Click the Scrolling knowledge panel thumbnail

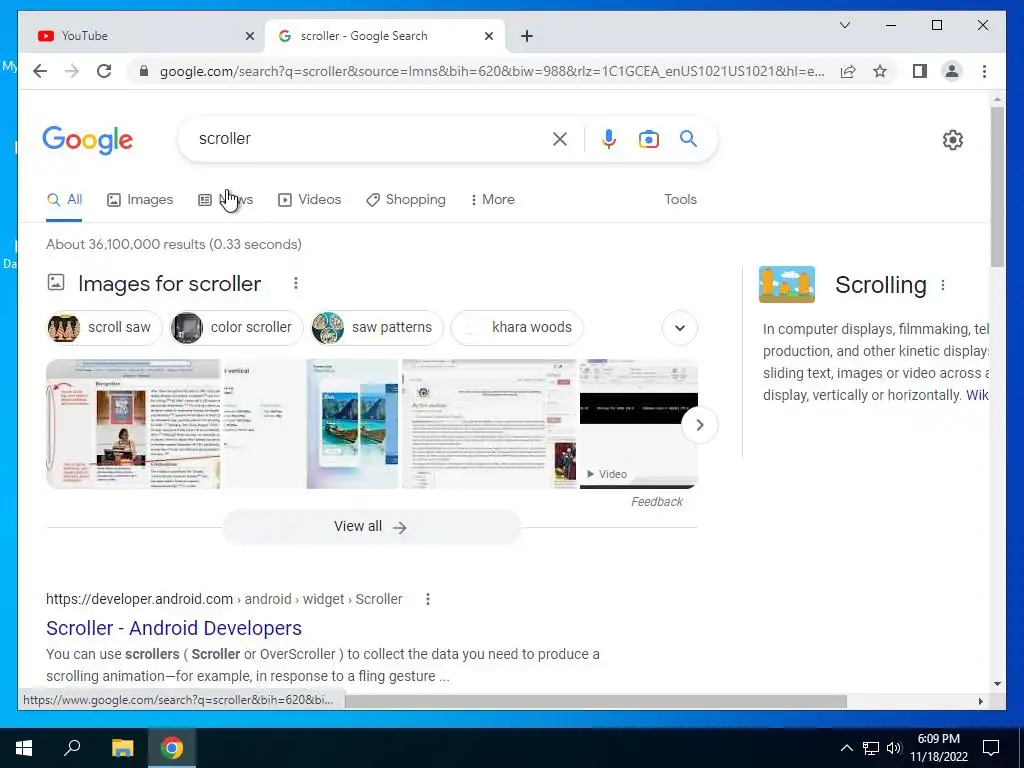786,284
